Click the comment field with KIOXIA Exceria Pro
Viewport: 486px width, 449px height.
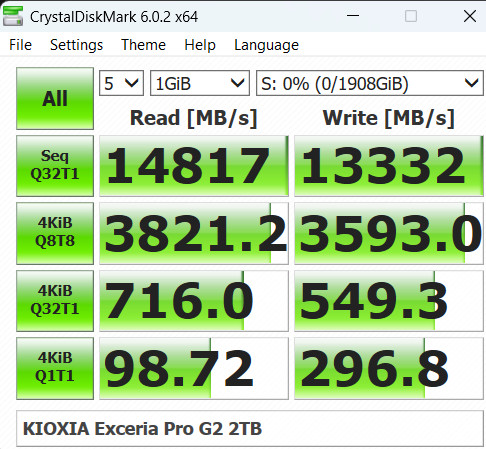250,428
